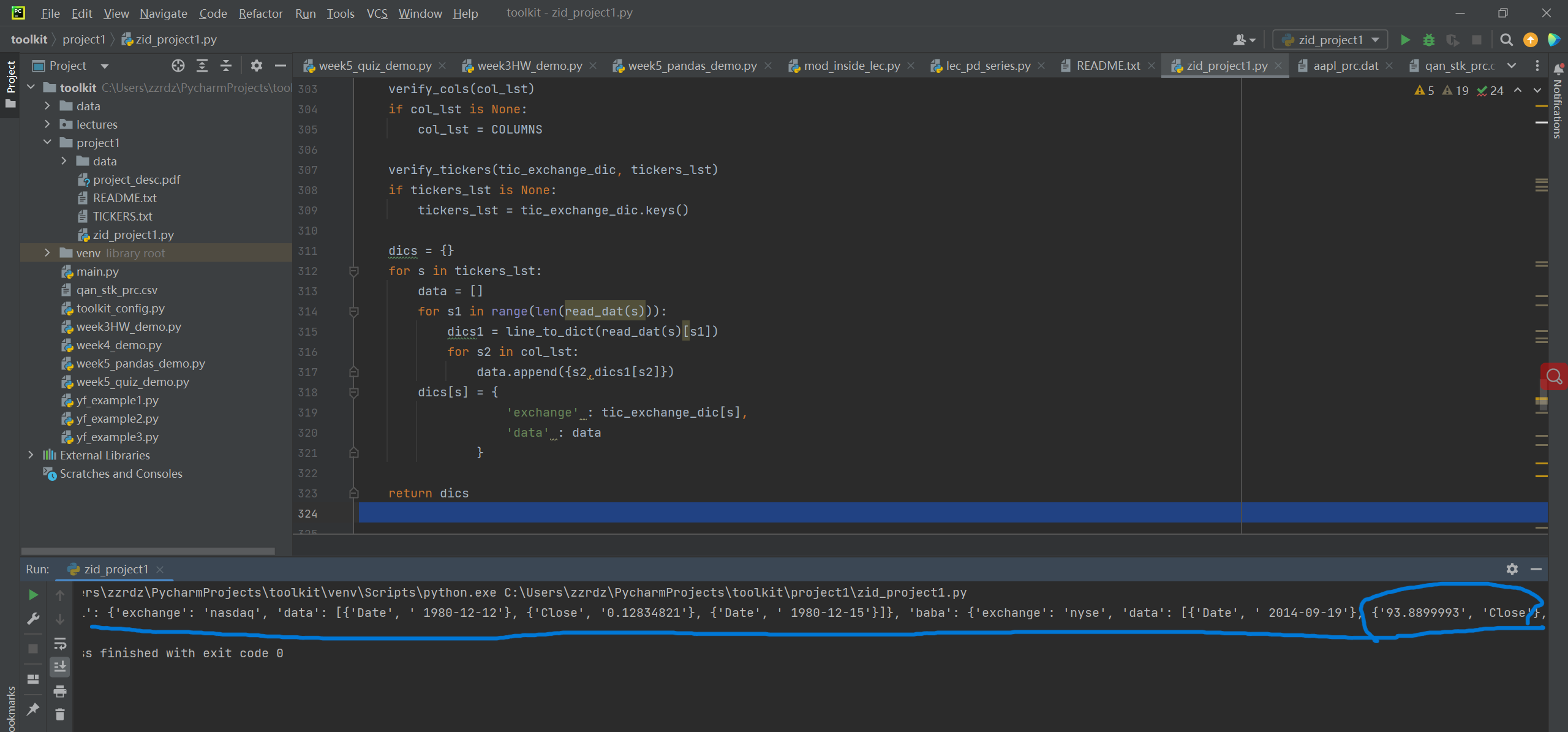Open the Bookmarks sidebar tool button
This screenshot has width=1568, height=732.
coord(10,709)
